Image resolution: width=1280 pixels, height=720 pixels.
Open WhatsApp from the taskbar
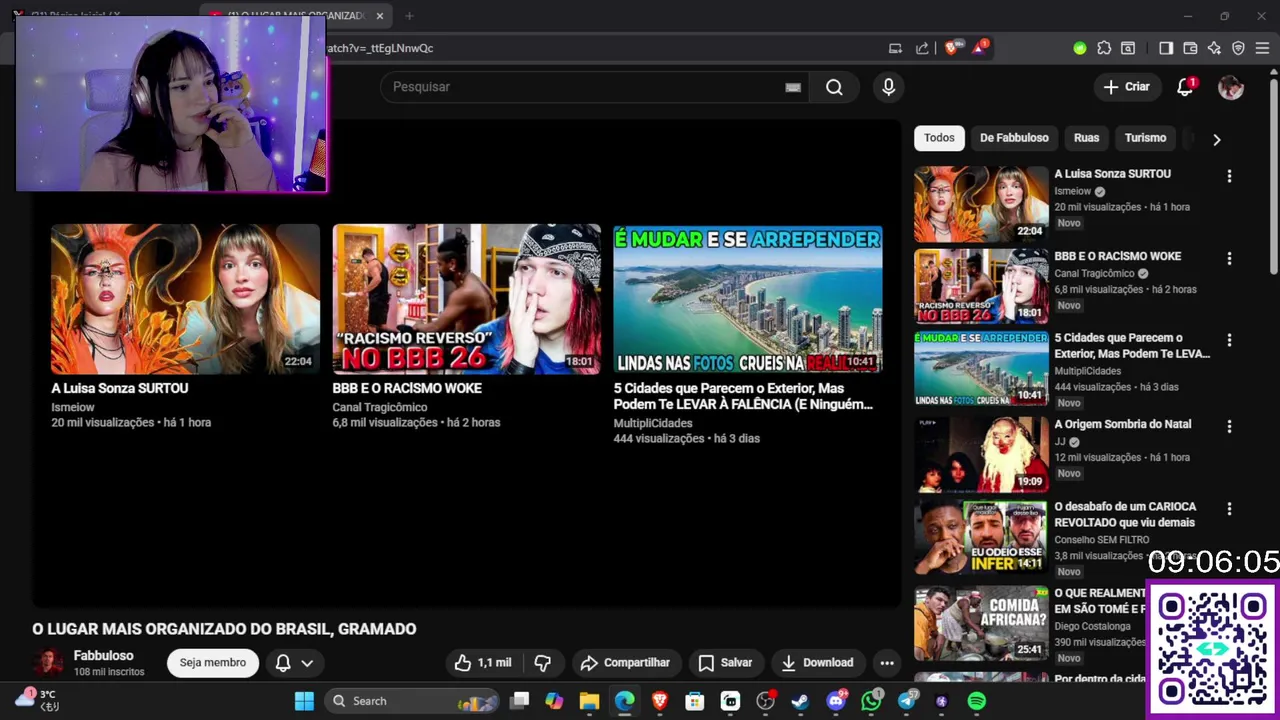point(871,701)
